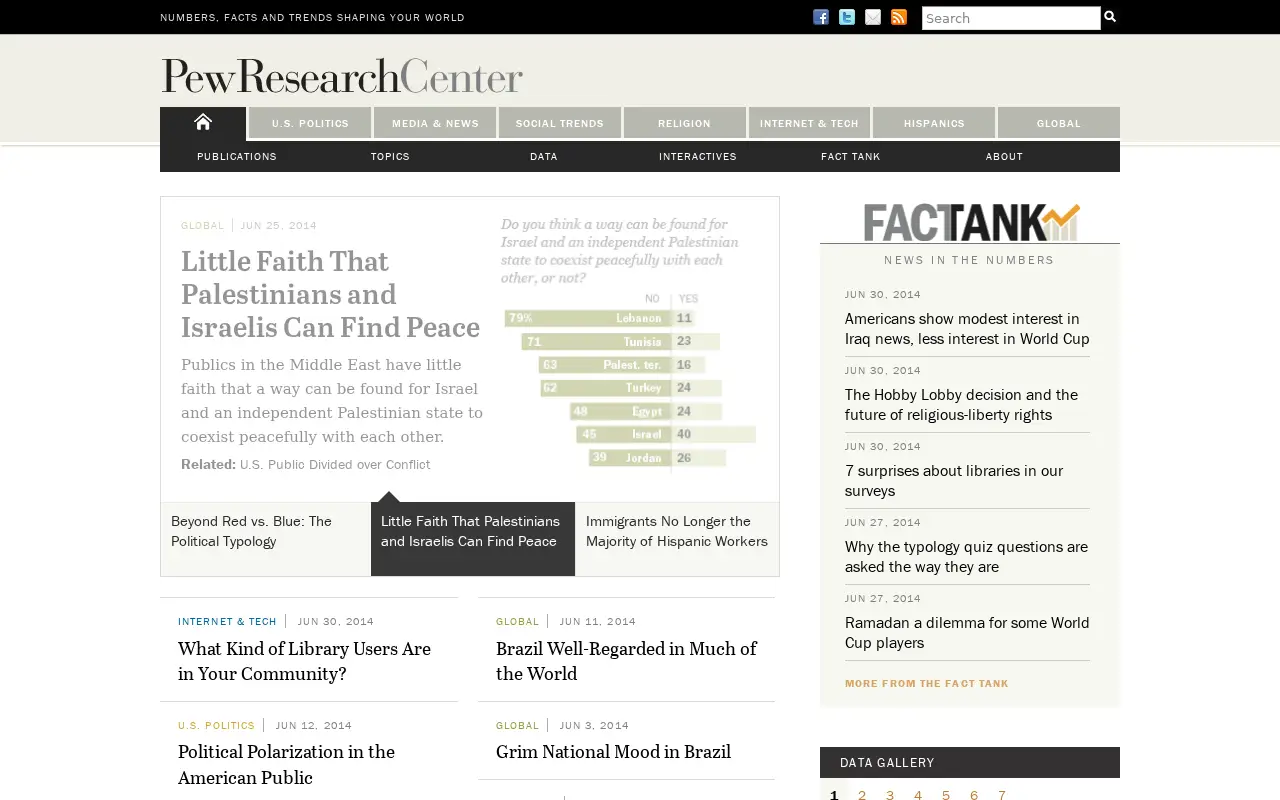Open the Twitter icon in the top bar
The height and width of the screenshot is (800, 1280).
[x=847, y=17]
